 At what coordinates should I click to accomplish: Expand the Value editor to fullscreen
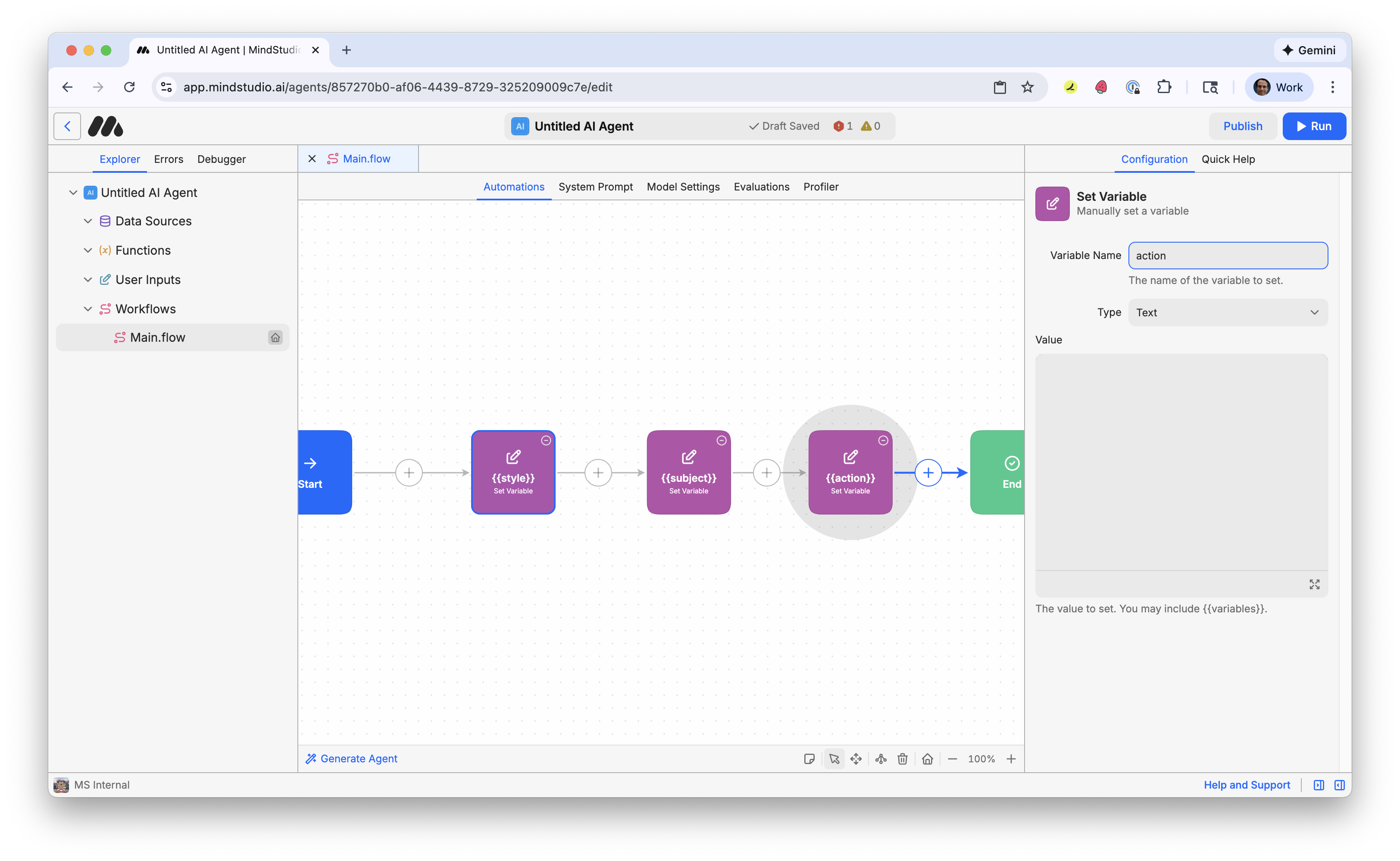click(x=1315, y=583)
